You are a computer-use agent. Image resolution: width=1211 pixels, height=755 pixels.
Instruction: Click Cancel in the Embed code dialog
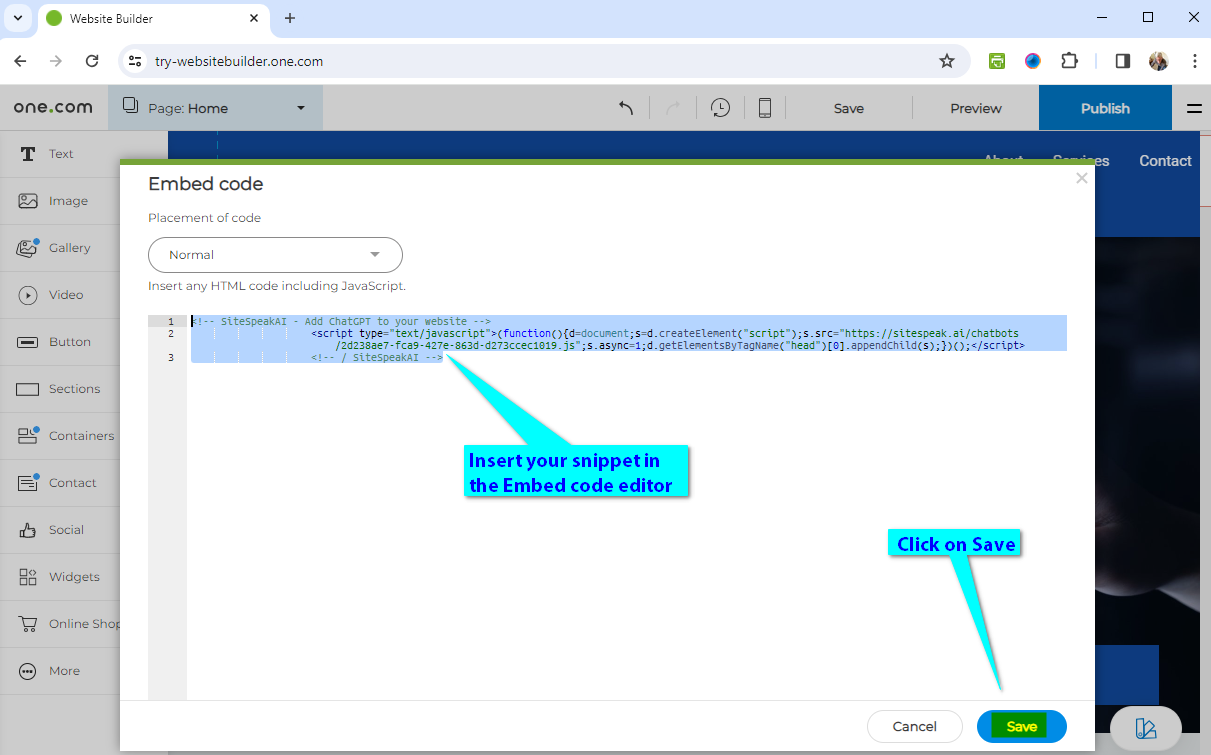[915, 727]
